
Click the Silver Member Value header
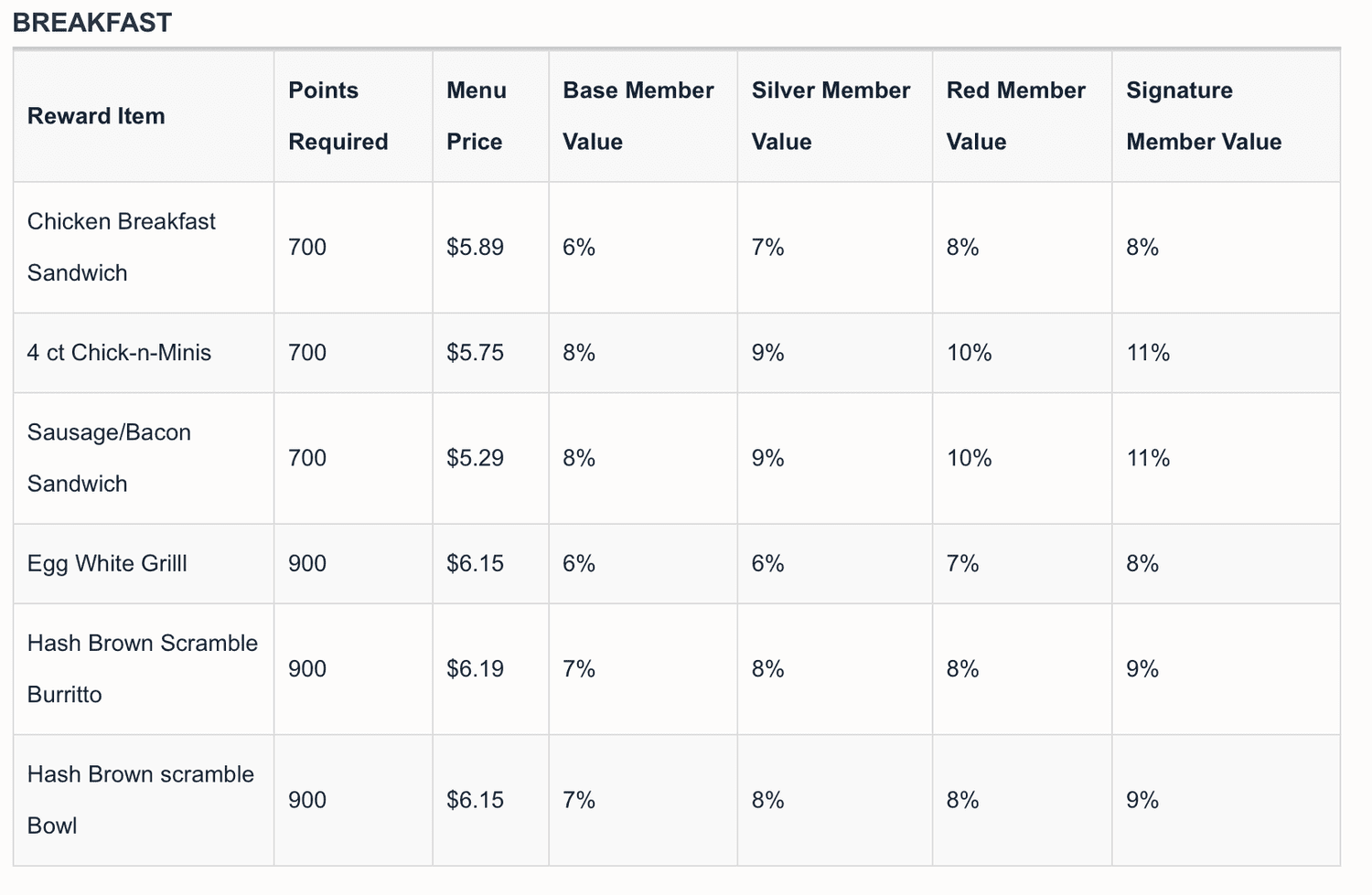coord(831,116)
